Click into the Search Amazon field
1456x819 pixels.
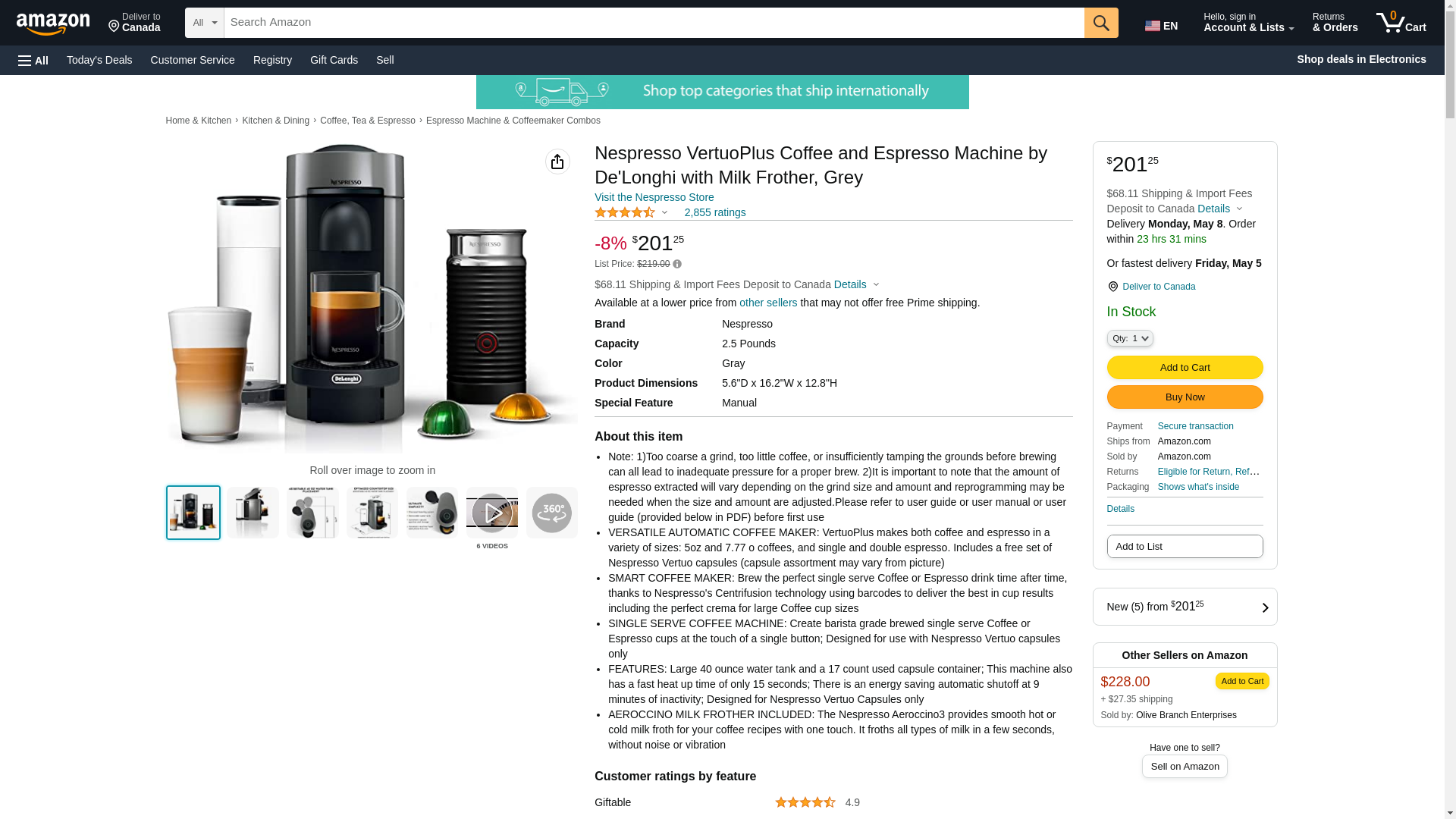point(654,23)
